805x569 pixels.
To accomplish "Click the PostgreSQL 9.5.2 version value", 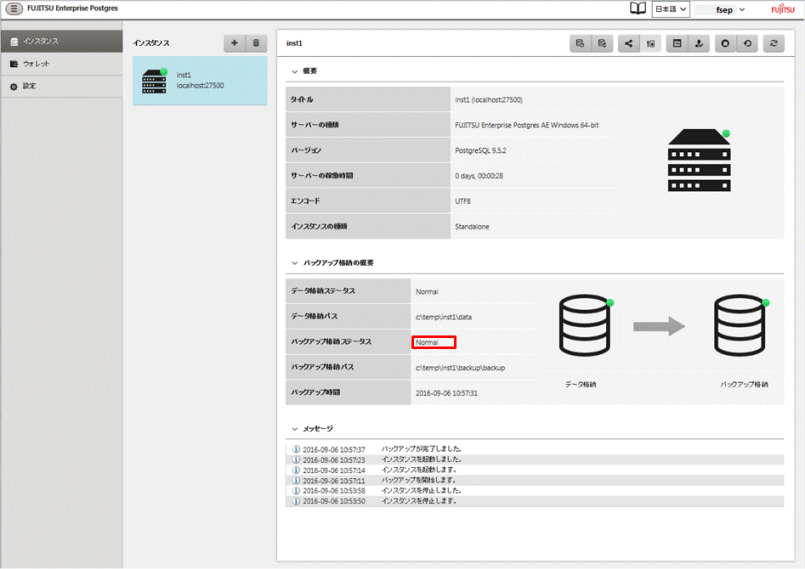I will click(x=481, y=150).
